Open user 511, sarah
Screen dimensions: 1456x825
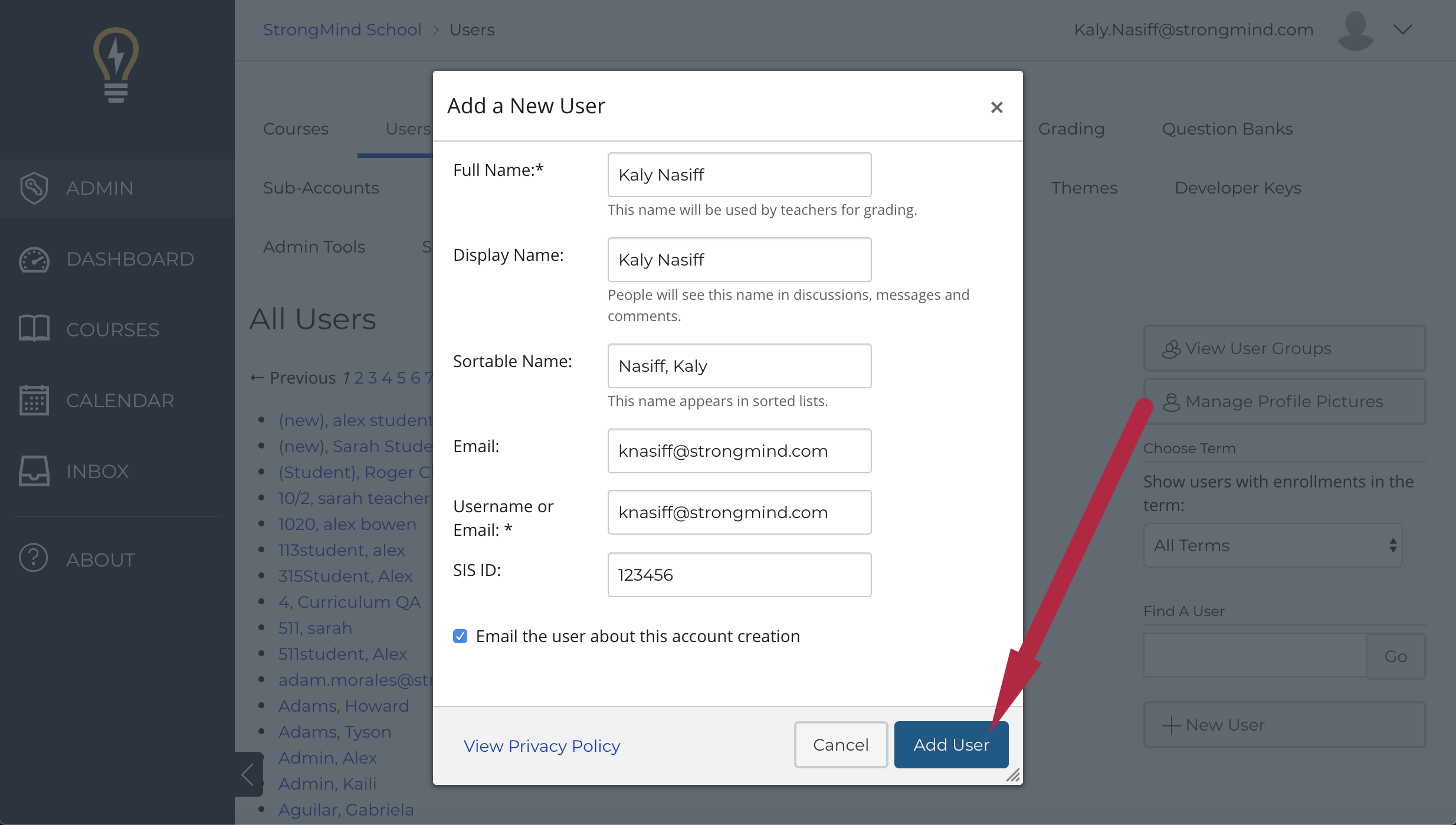315,628
